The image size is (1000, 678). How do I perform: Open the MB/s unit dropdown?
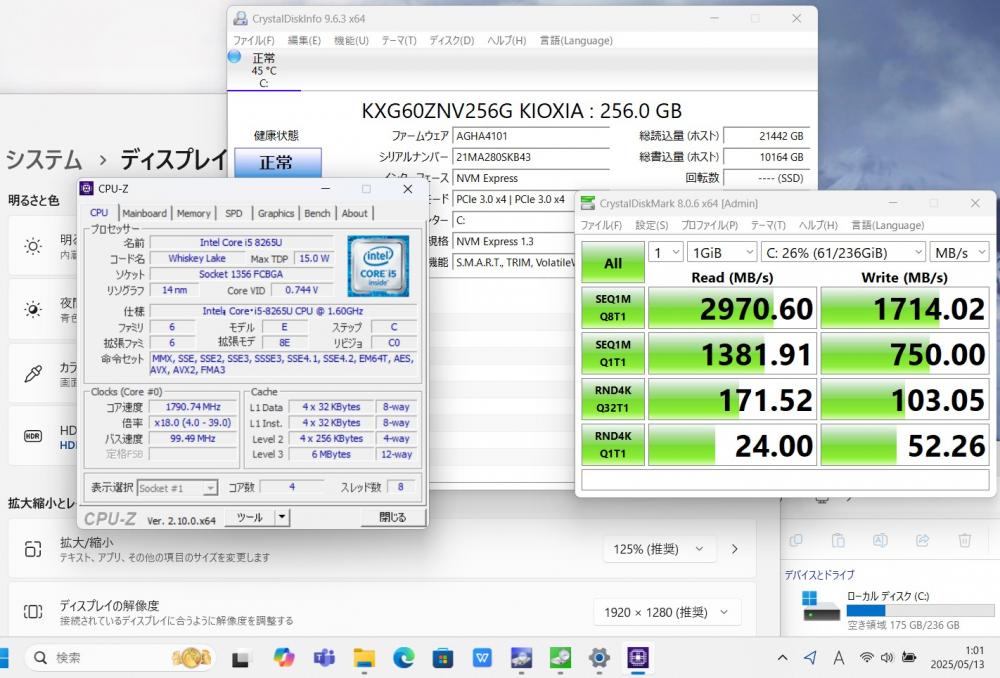(959, 253)
